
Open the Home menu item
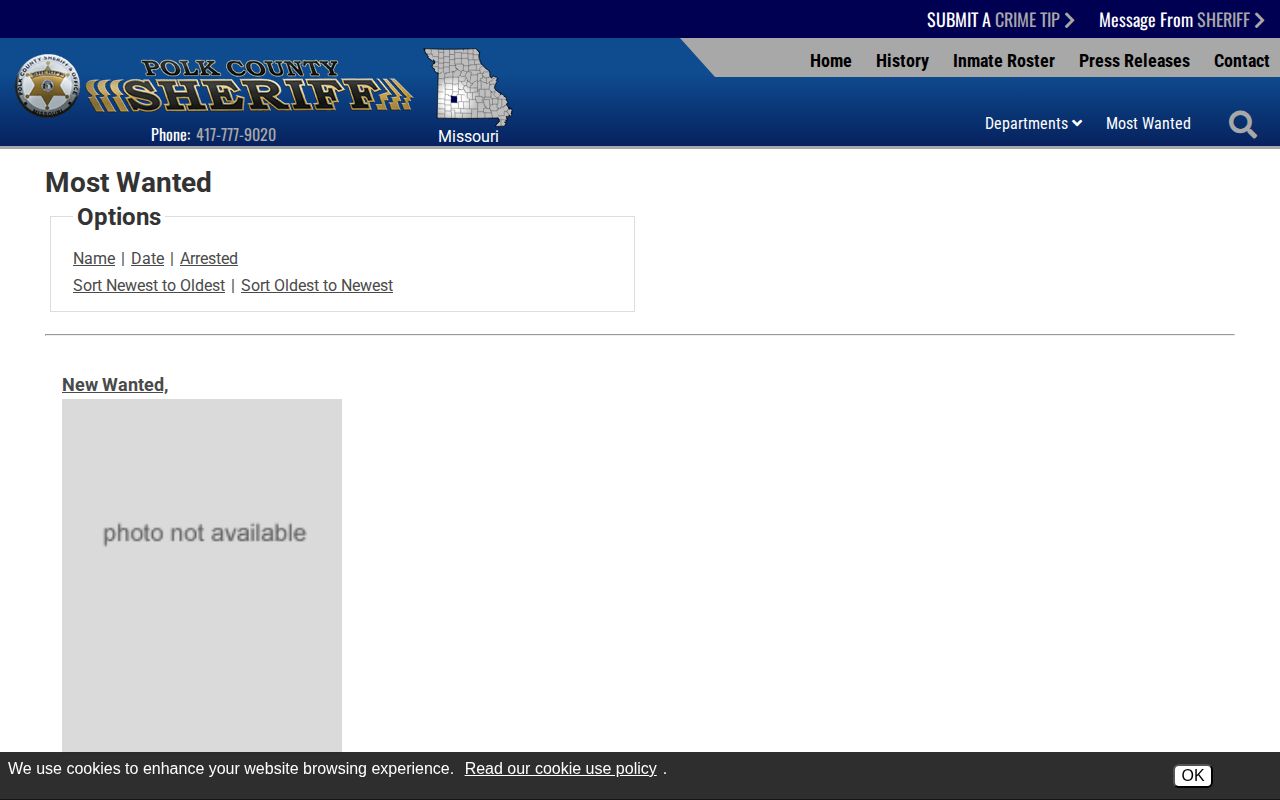point(831,61)
